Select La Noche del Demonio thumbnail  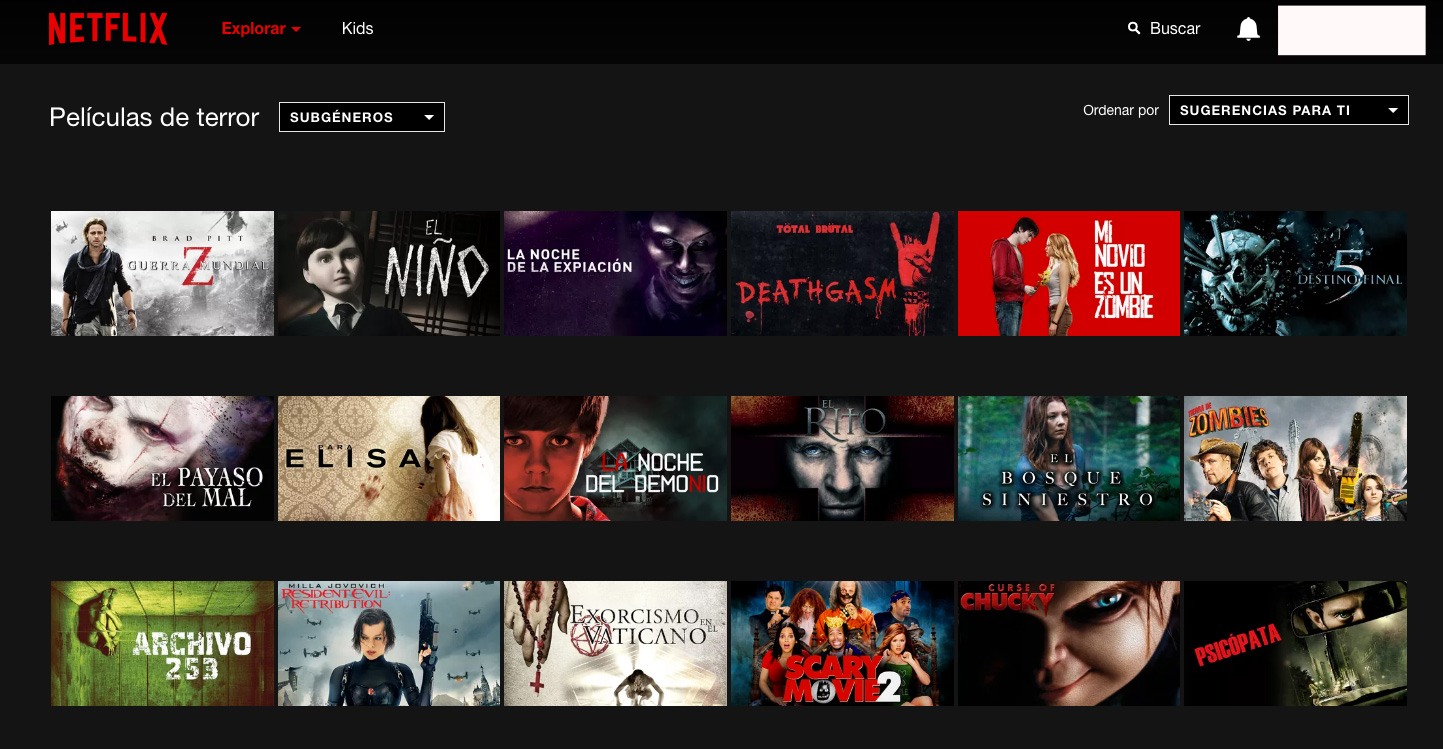click(x=615, y=458)
